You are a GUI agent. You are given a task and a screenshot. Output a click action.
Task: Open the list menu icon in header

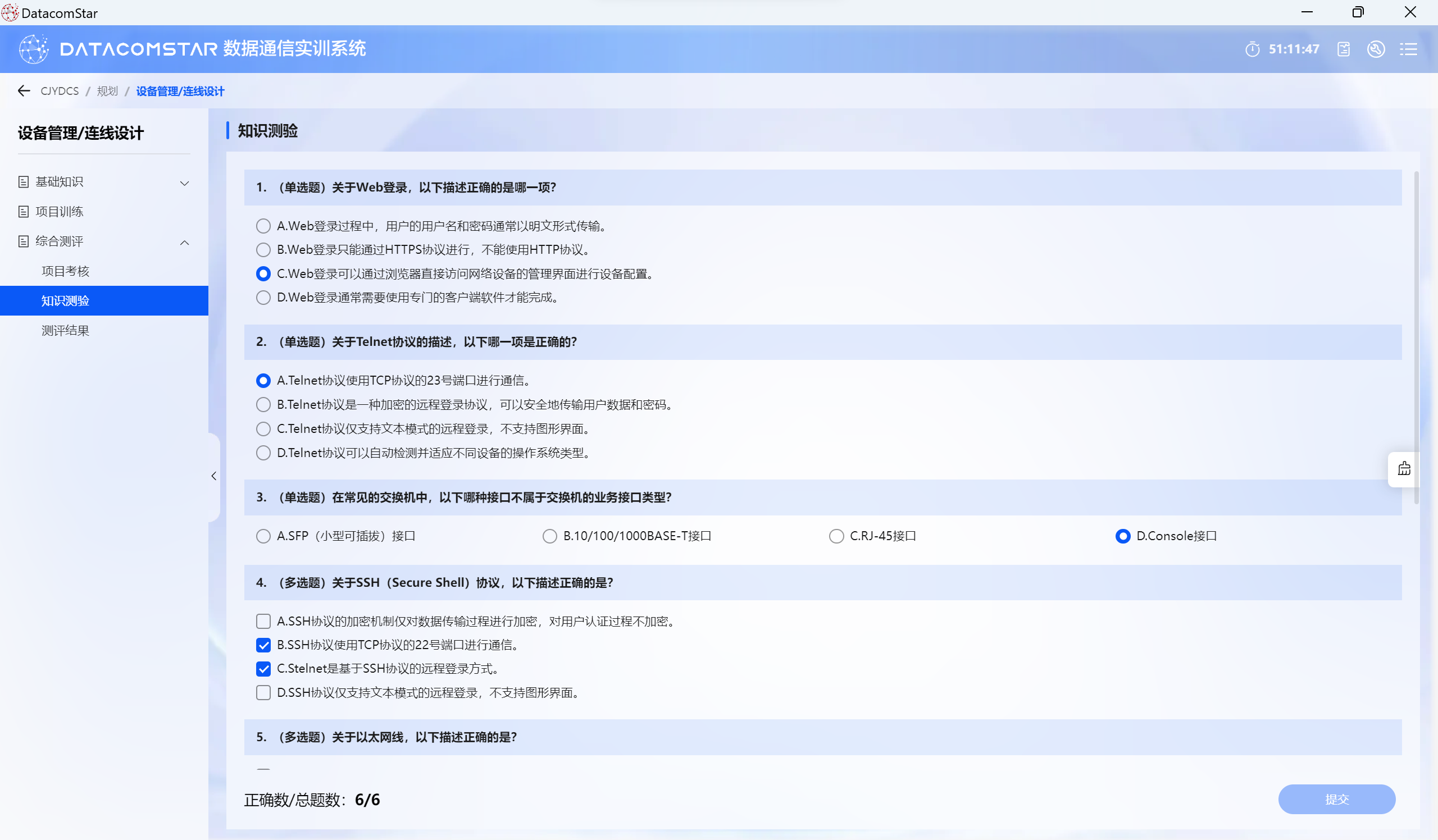coord(1408,49)
